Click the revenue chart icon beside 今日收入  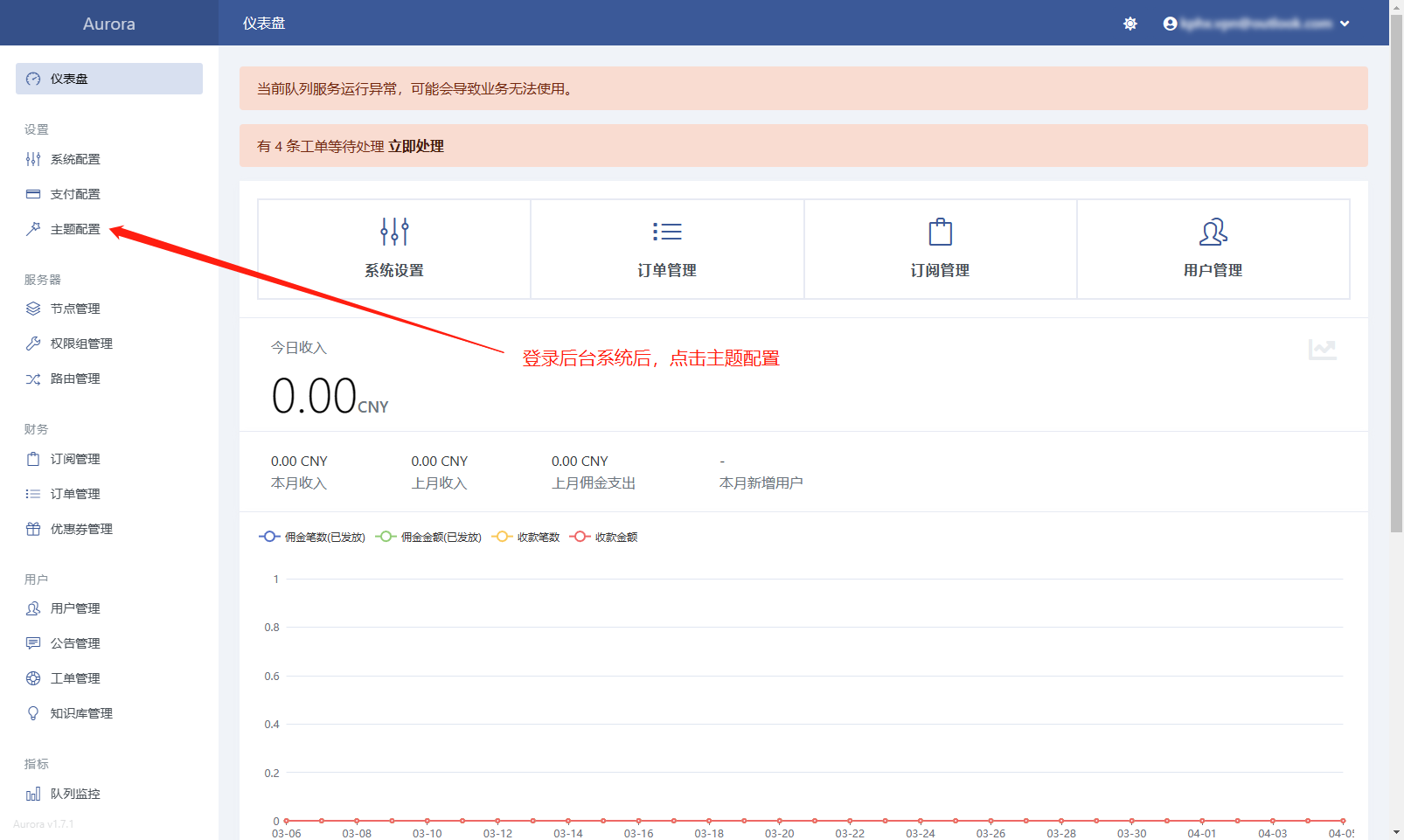[x=1322, y=350]
